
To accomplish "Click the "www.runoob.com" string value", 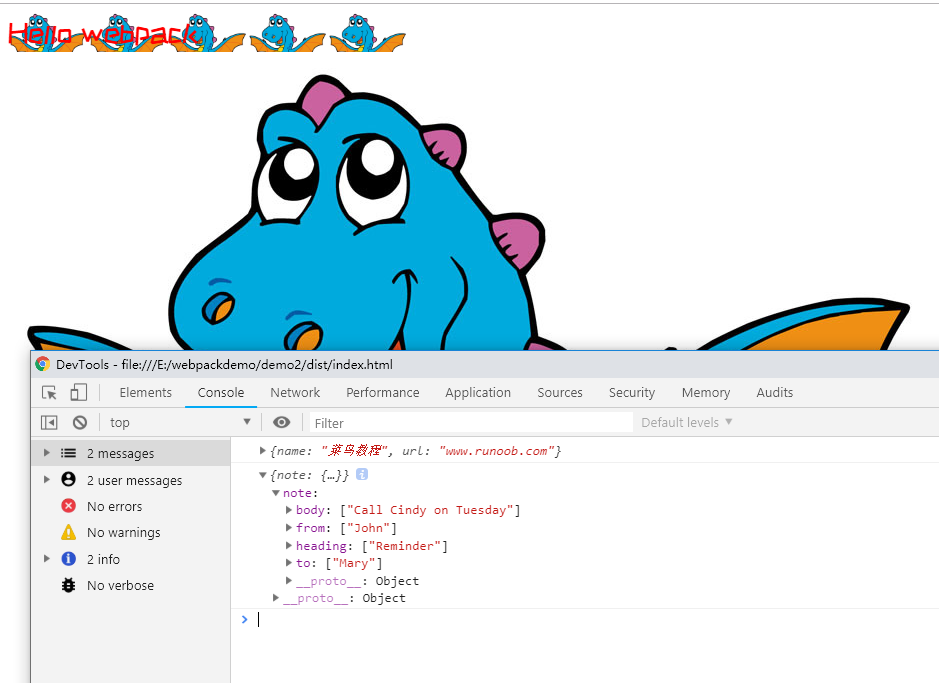I will coord(496,451).
